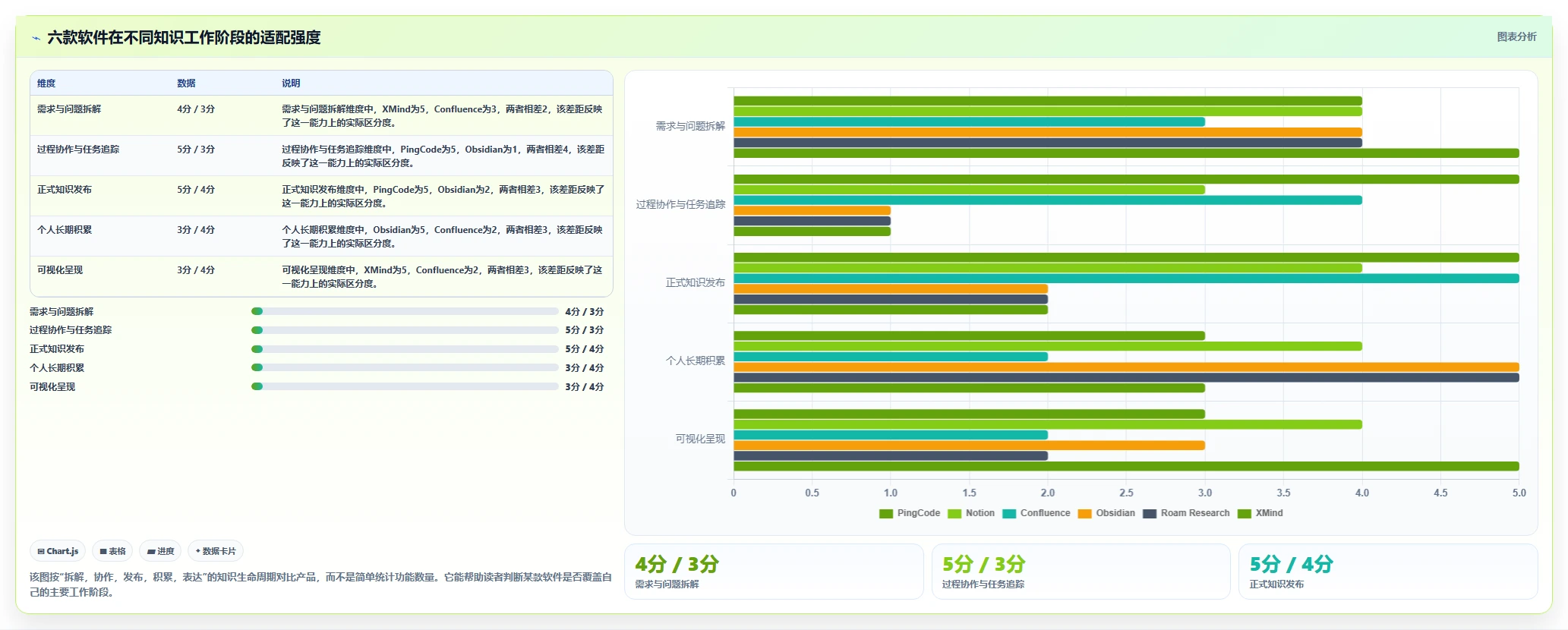Viewport: 1568px width, 630px height.
Task: Click the icon beside the chart title
Action: click(x=36, y=38)
